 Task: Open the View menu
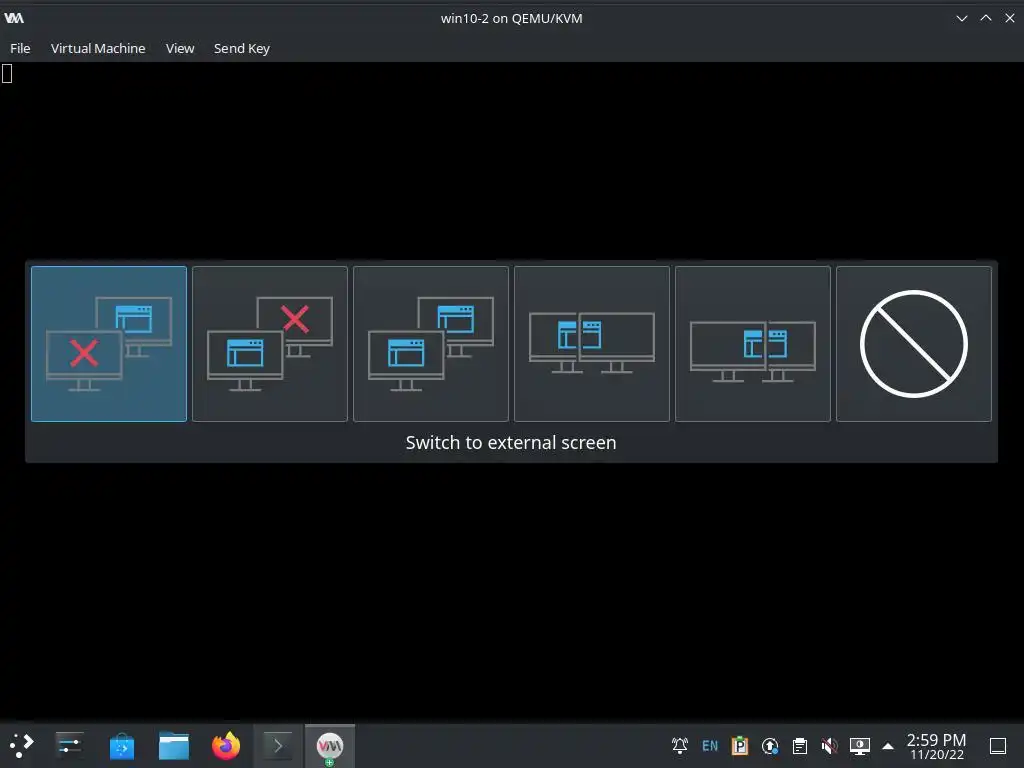click(x=180, y=48)
